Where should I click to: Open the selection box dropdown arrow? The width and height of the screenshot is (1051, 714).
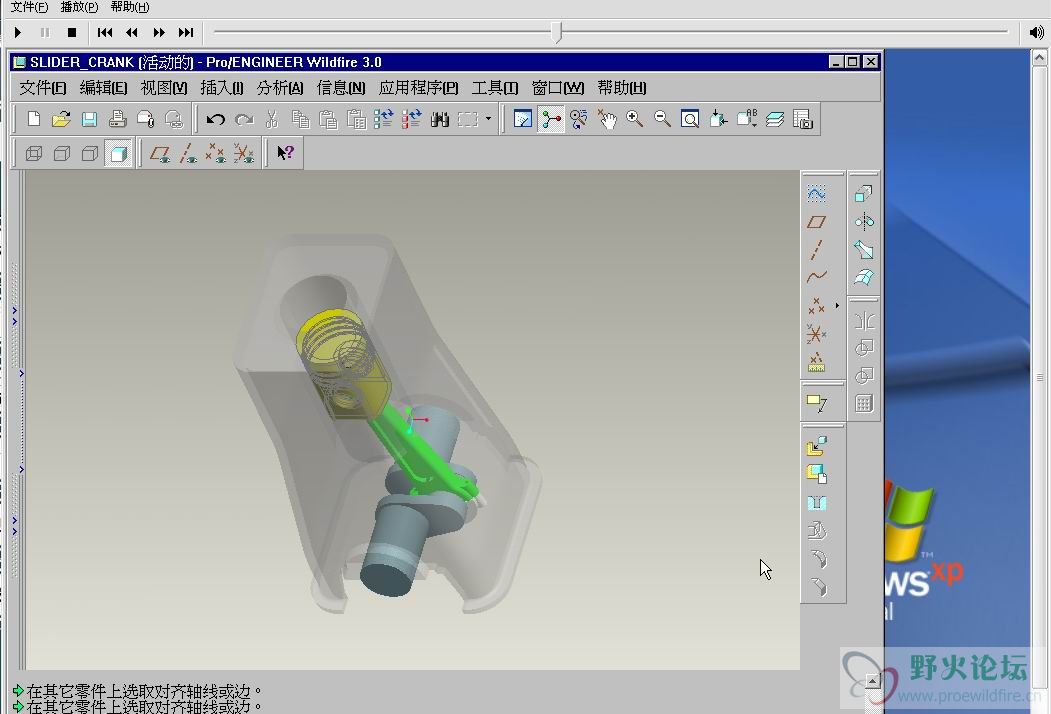[x=488, y=119]
